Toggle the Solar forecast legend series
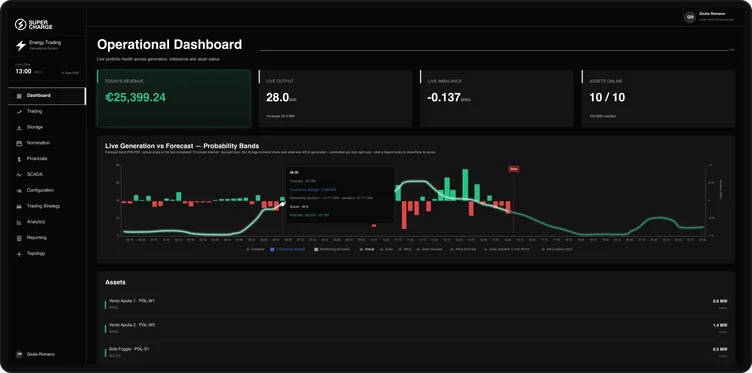Screen dimensions: 752x373 click(x=429, y=249)
